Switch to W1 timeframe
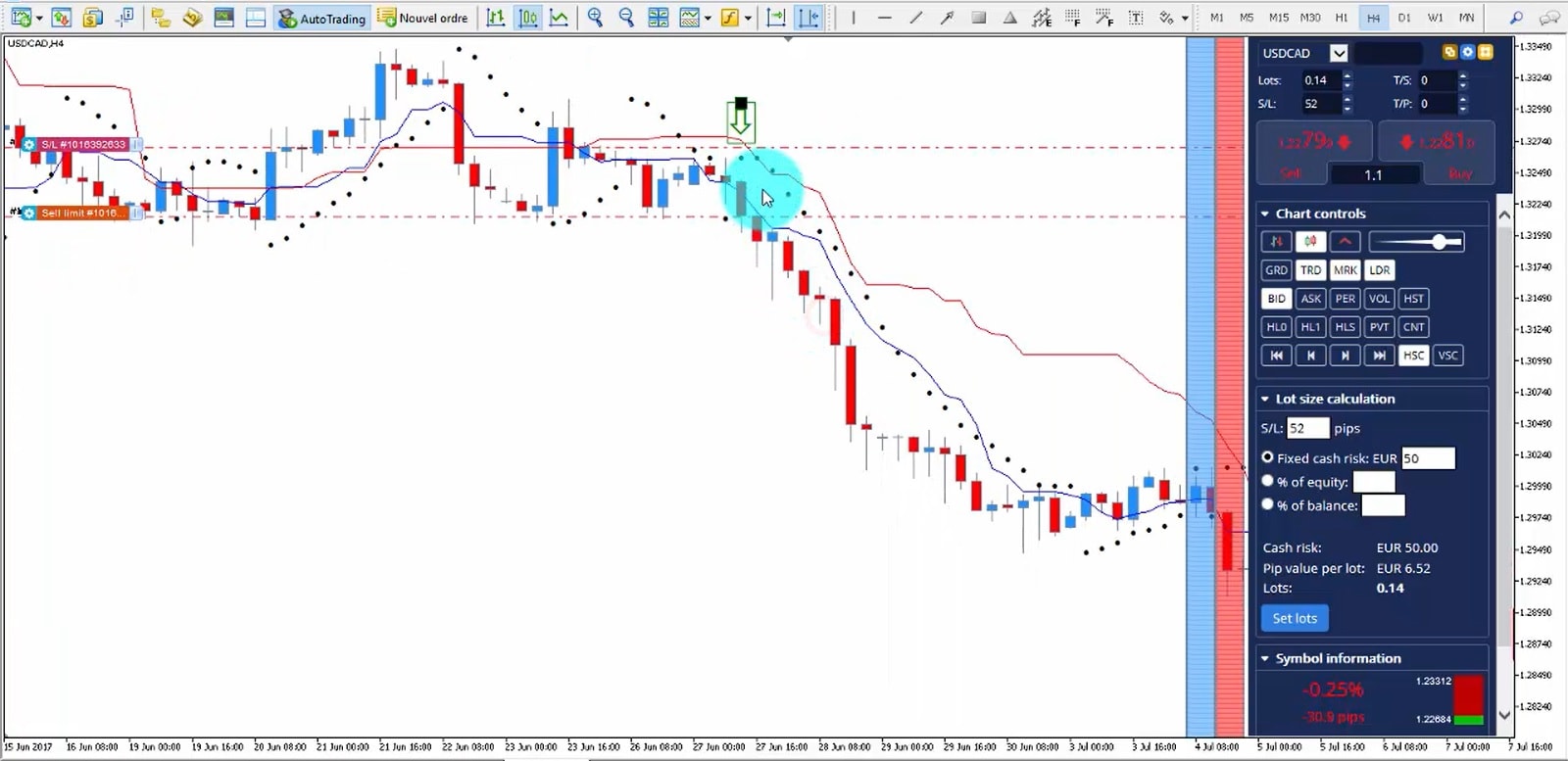 [1436, 18]
